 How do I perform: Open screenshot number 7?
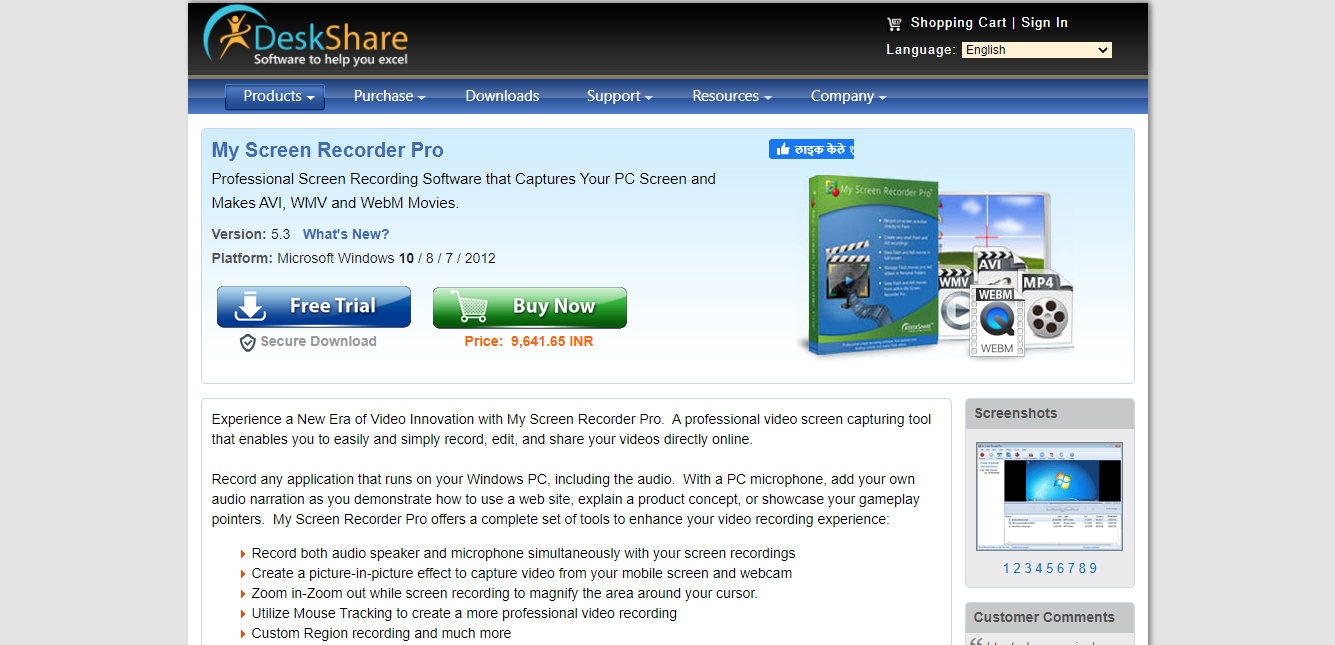(1071, 568)
